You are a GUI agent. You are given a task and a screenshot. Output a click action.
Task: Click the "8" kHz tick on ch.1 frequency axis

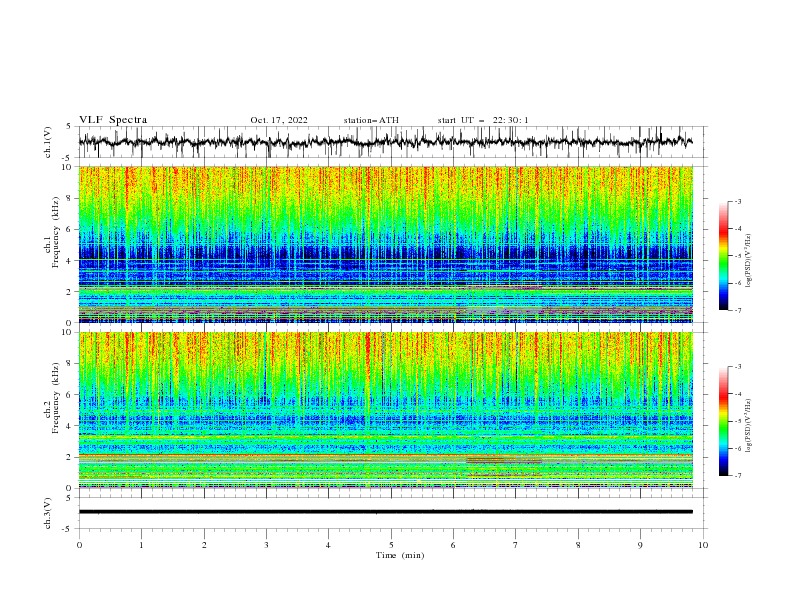point(69,198)
